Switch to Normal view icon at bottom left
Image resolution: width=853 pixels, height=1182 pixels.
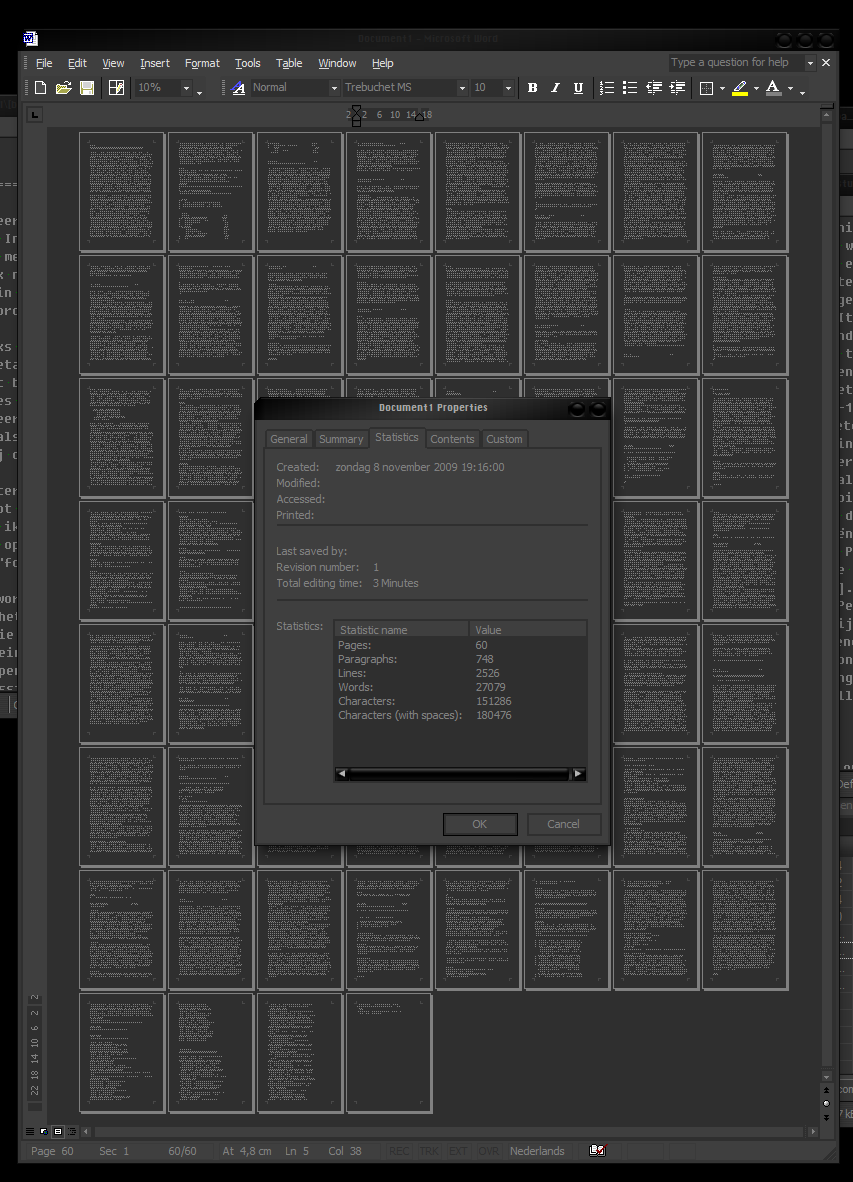[30, 1131]
